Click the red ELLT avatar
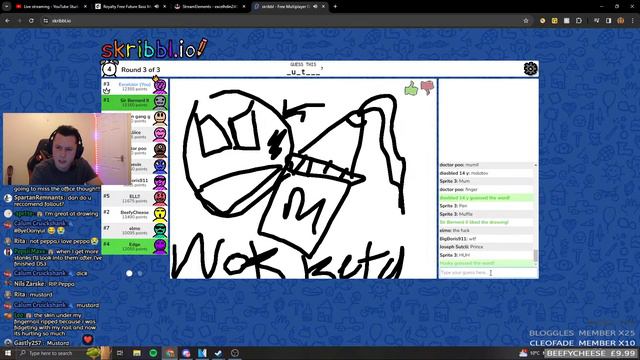The image size is (640, 360). coord(160,198)
